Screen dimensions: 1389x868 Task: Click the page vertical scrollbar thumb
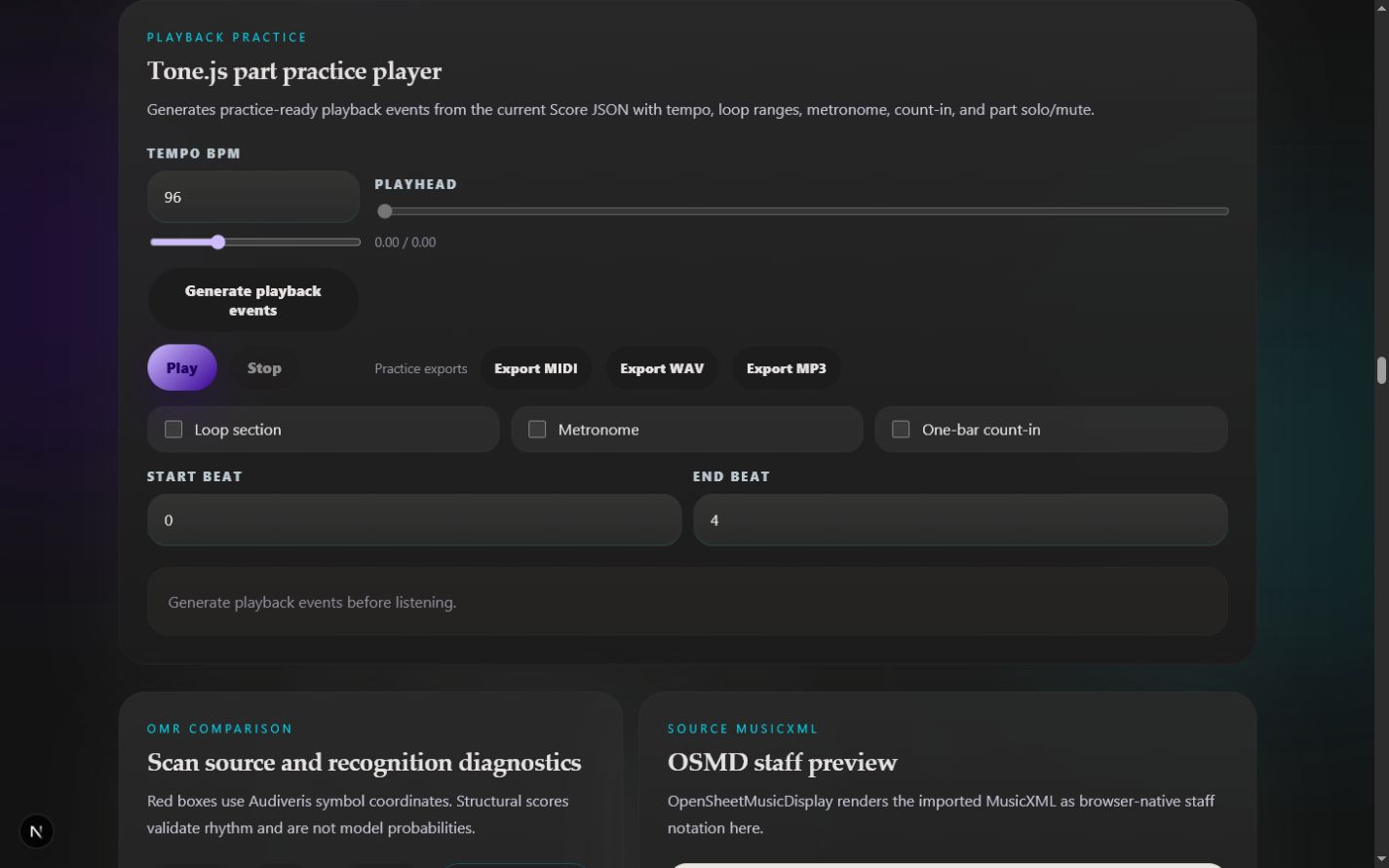1381,371
